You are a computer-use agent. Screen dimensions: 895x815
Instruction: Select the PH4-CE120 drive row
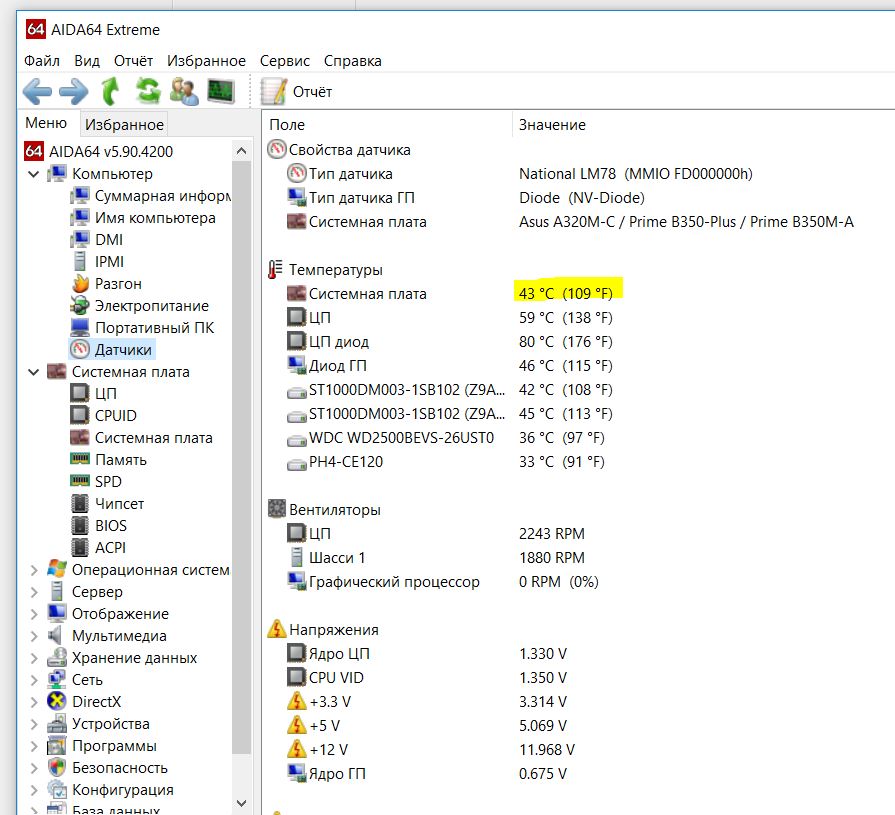click(446, 462)
